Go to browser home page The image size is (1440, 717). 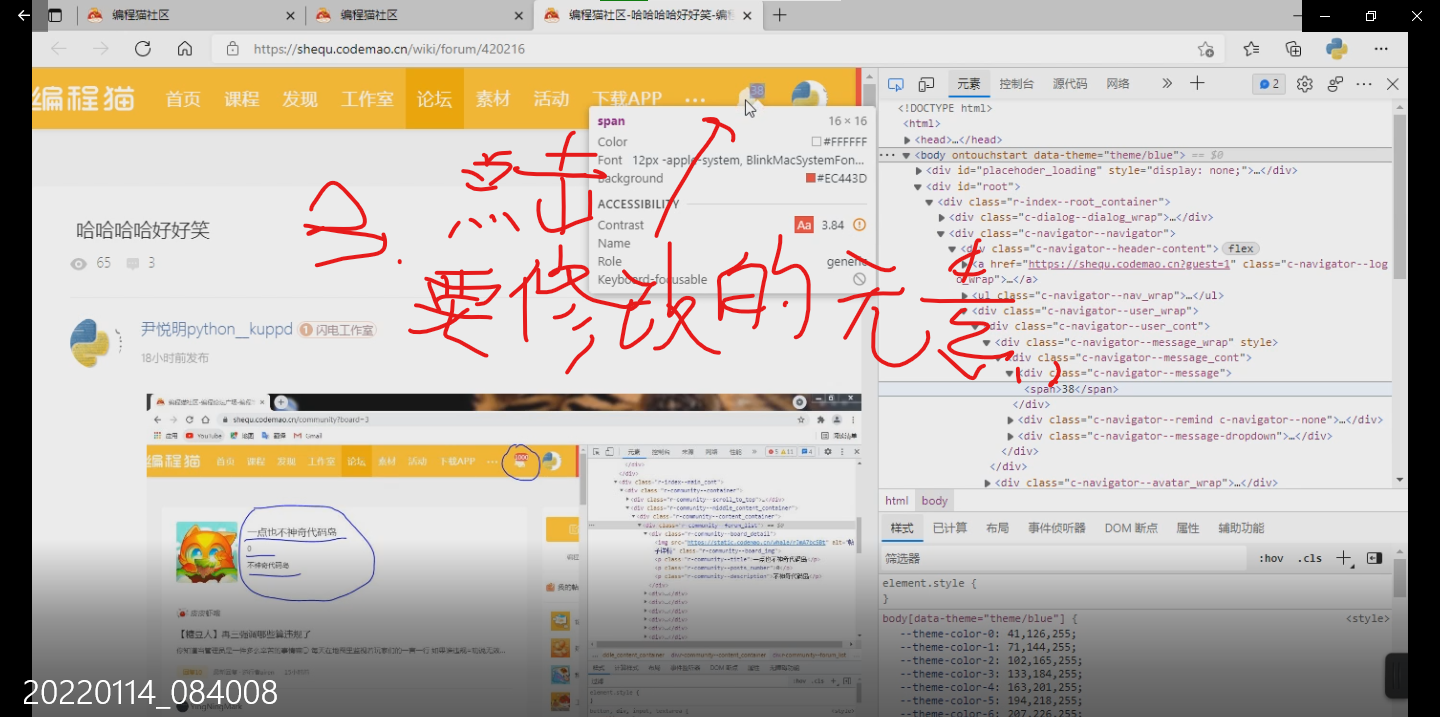[185, 48]
